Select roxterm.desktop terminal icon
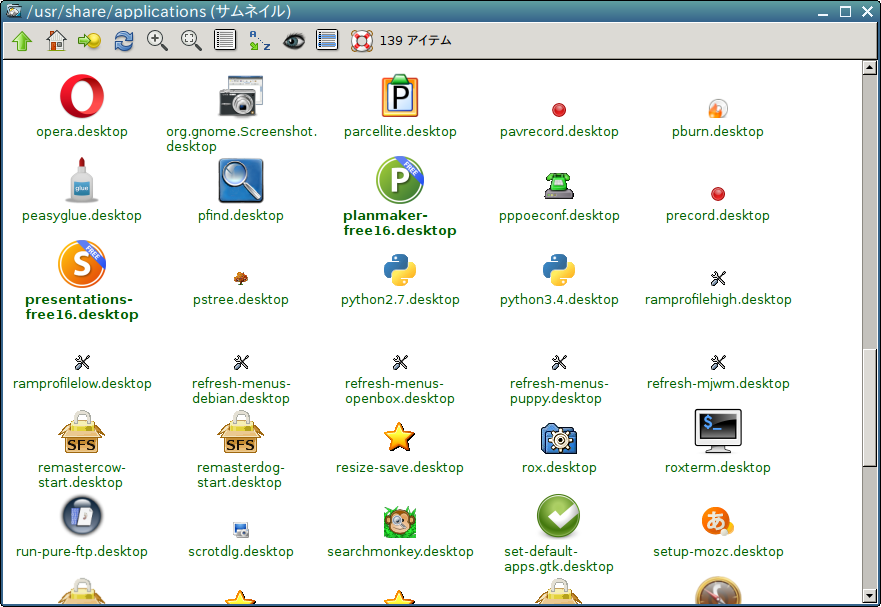 [x=718, y=431]
